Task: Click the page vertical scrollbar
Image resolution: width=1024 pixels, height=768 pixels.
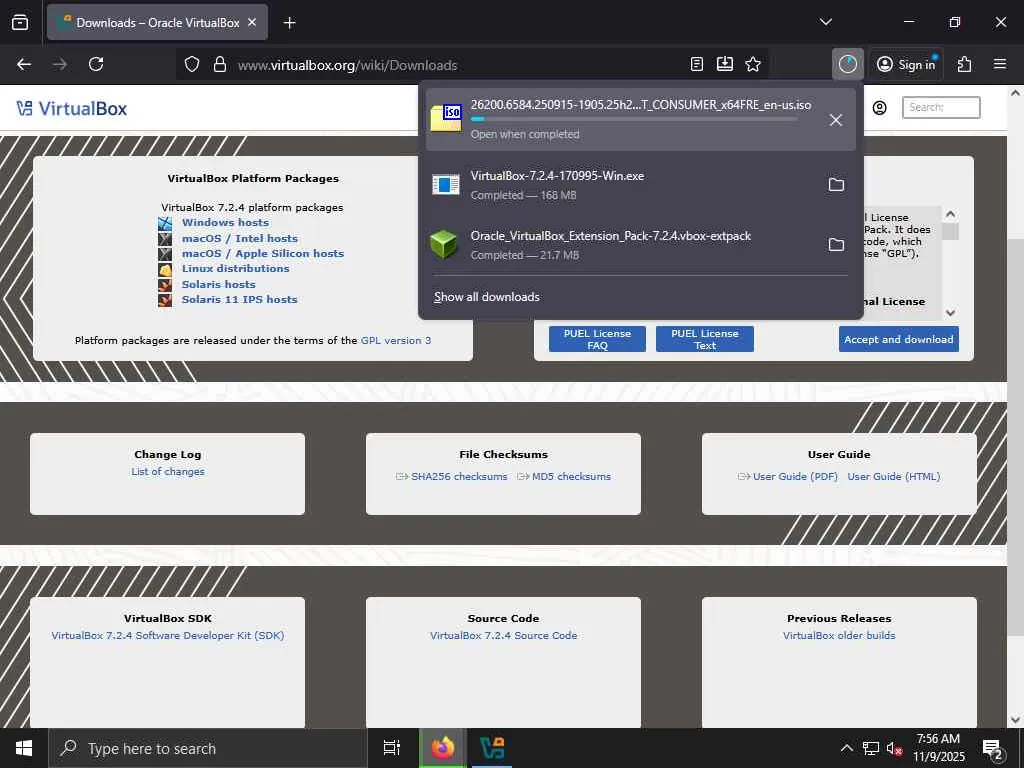Action: (1015, 438)
